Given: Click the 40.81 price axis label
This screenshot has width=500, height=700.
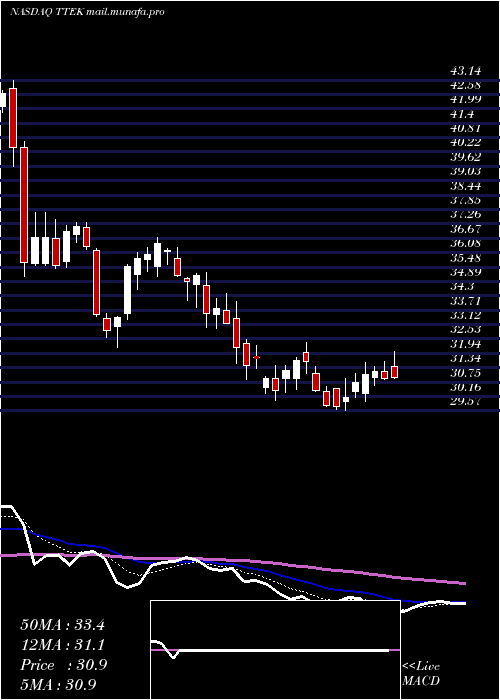Looking at the screenshot, I should 465,129.
